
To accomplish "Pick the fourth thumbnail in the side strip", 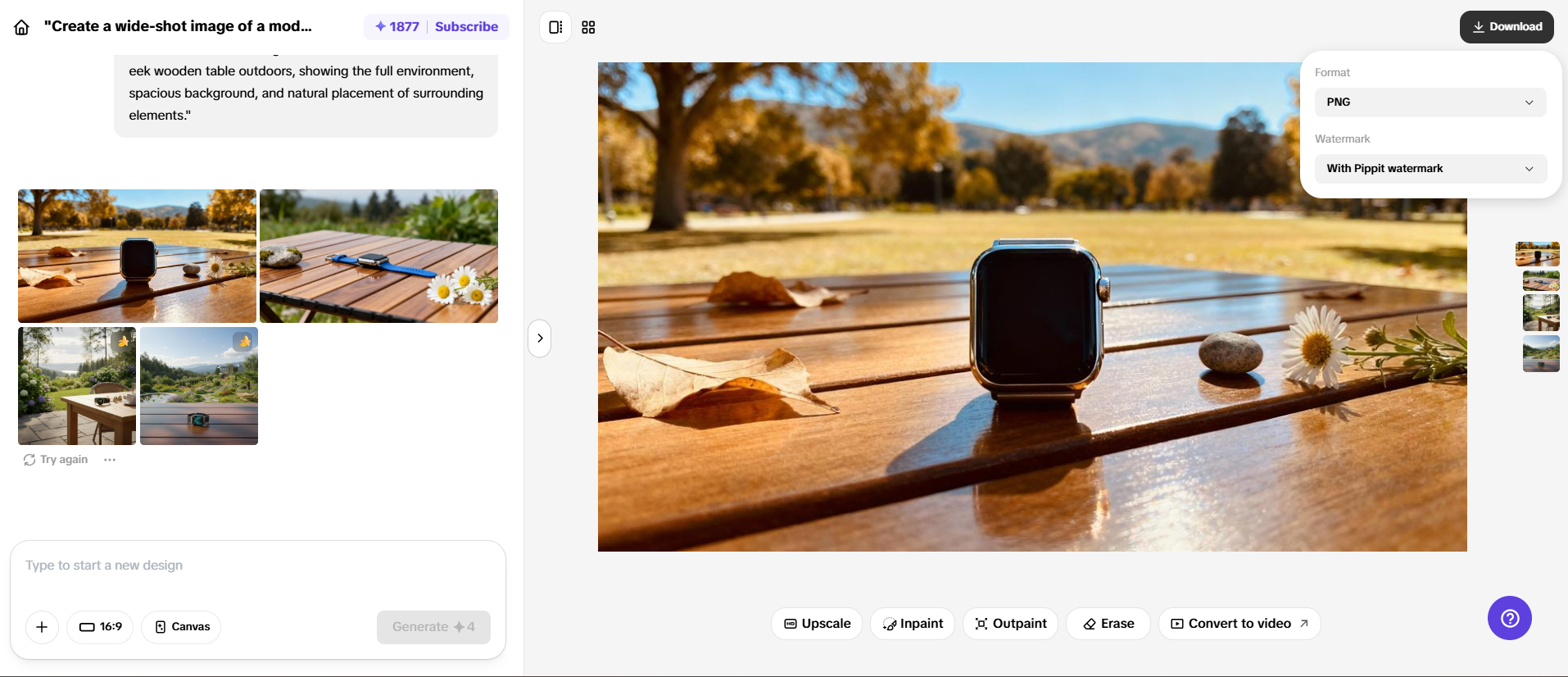I will (1541, 353).
